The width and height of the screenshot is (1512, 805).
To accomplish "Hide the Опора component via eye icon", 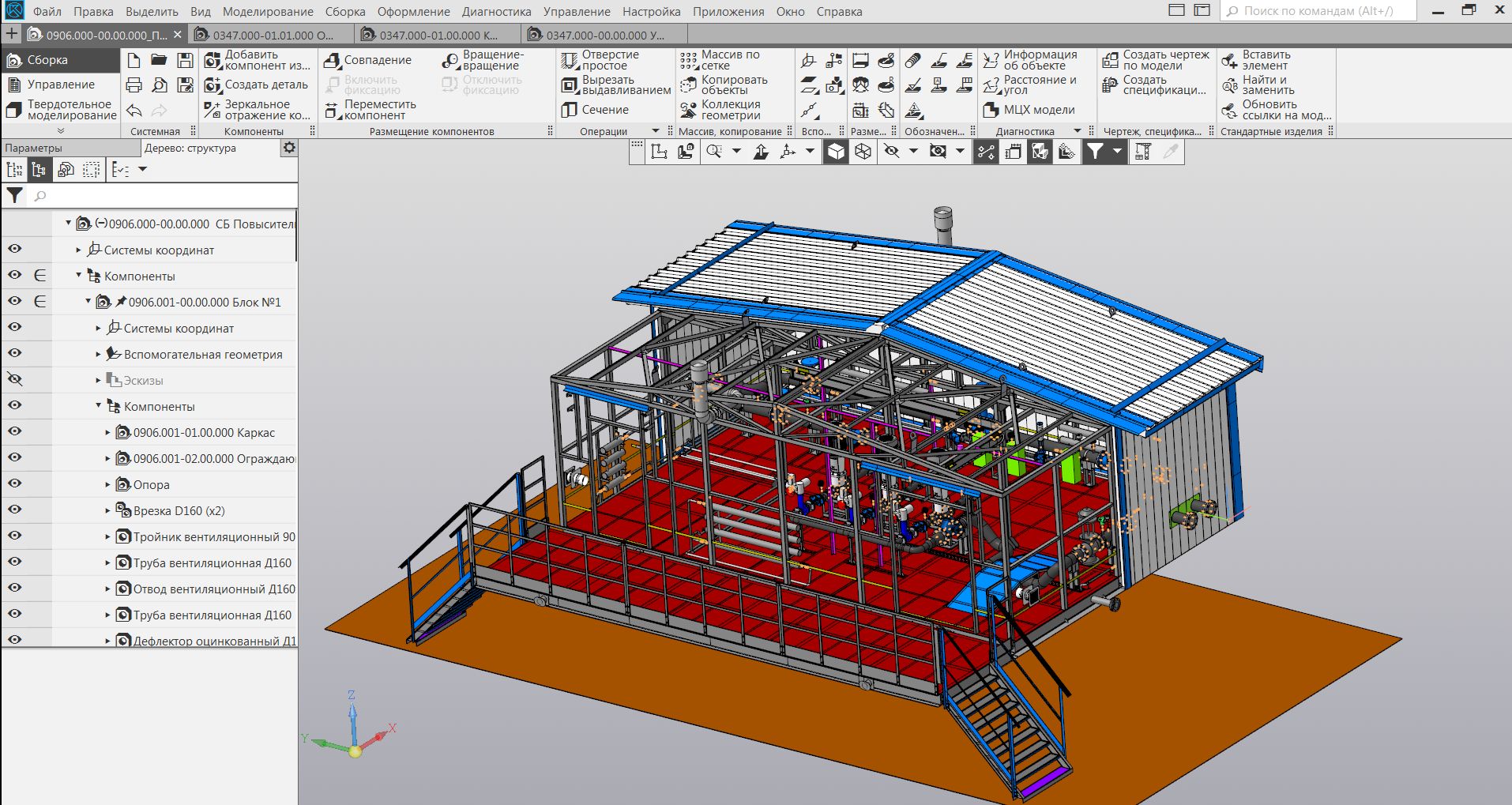I will click(14, 483).
